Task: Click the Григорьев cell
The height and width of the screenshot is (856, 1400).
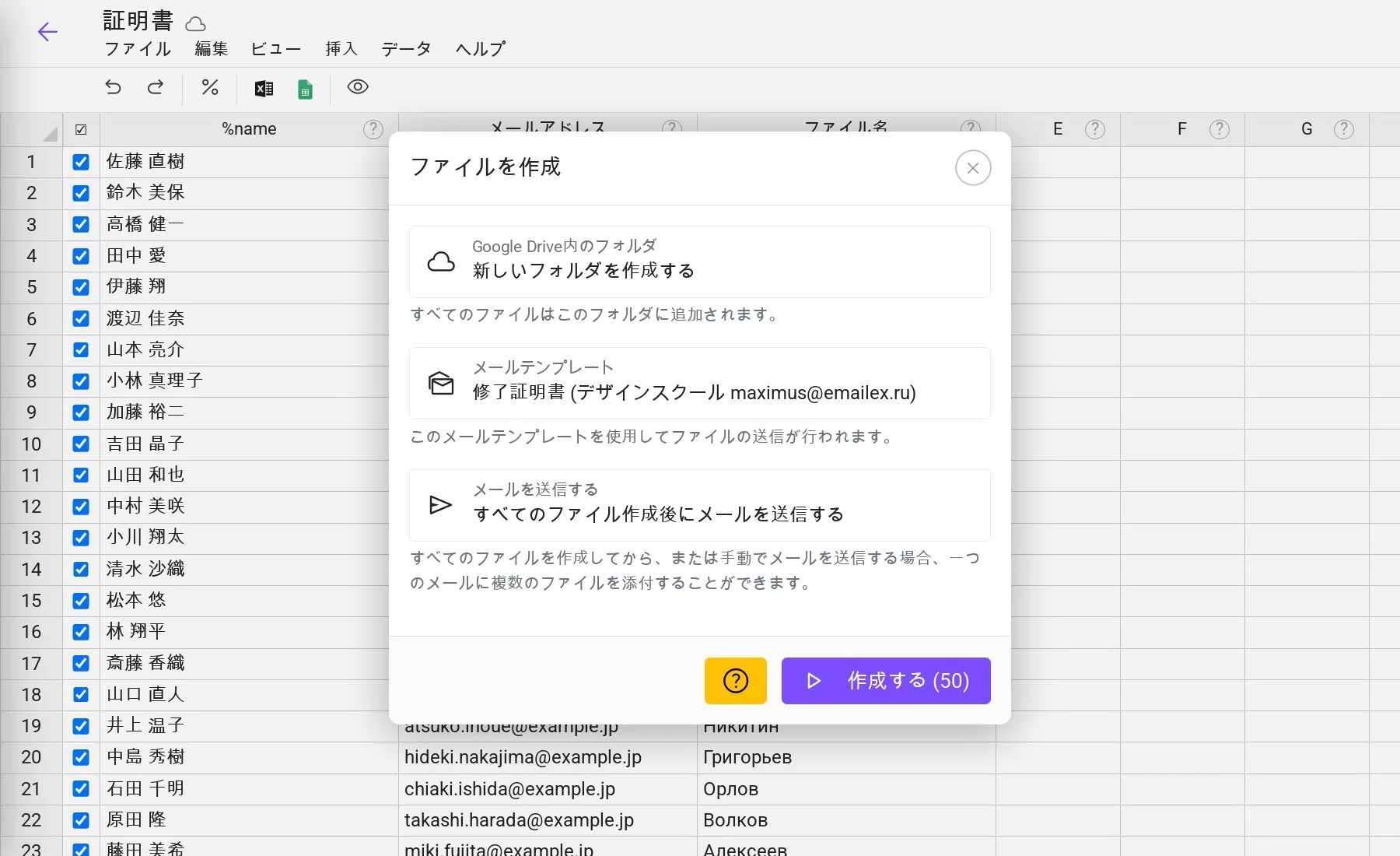Action: [846, 757]
